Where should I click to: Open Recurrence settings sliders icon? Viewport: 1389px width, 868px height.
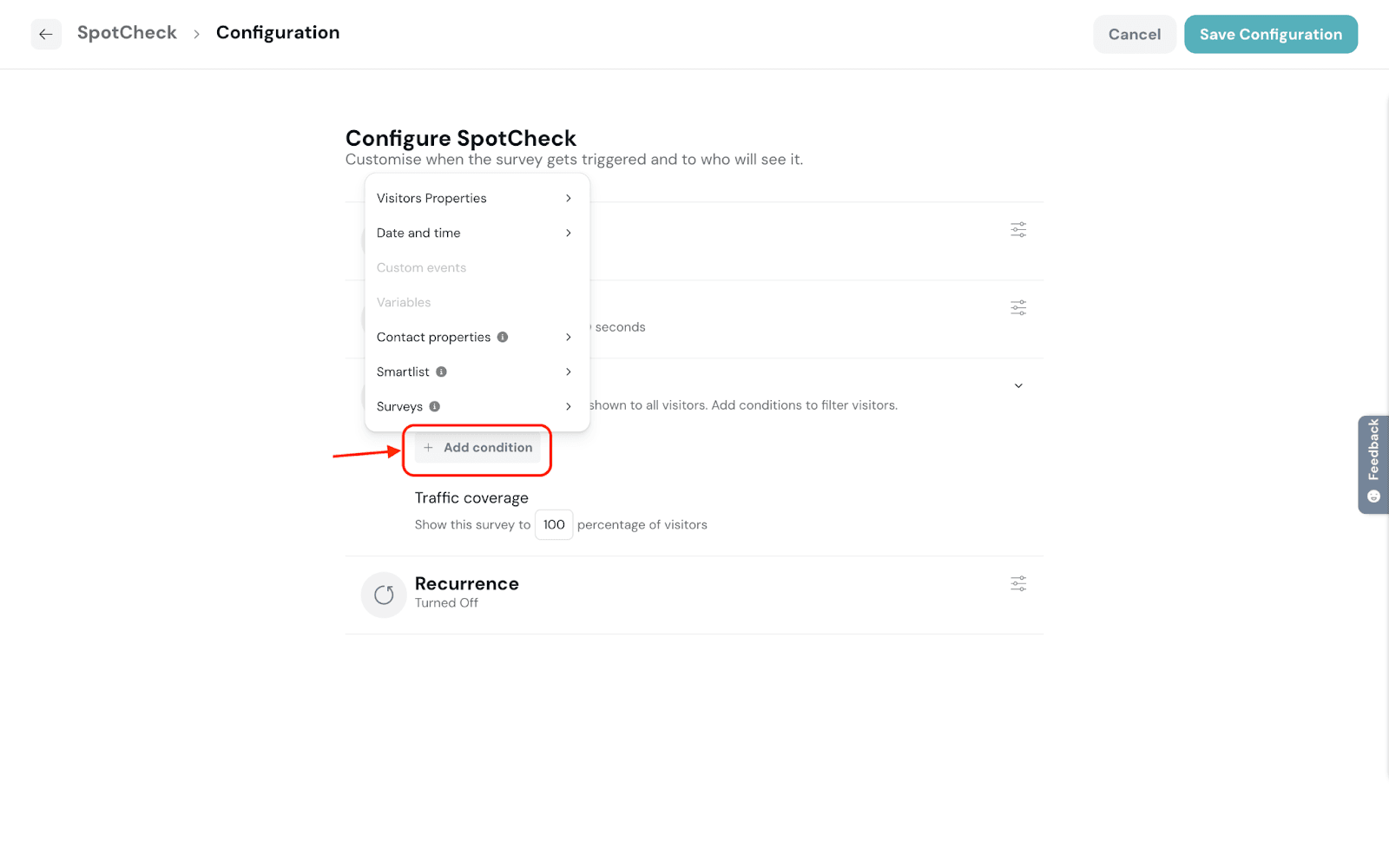(x=1018, y=584)
